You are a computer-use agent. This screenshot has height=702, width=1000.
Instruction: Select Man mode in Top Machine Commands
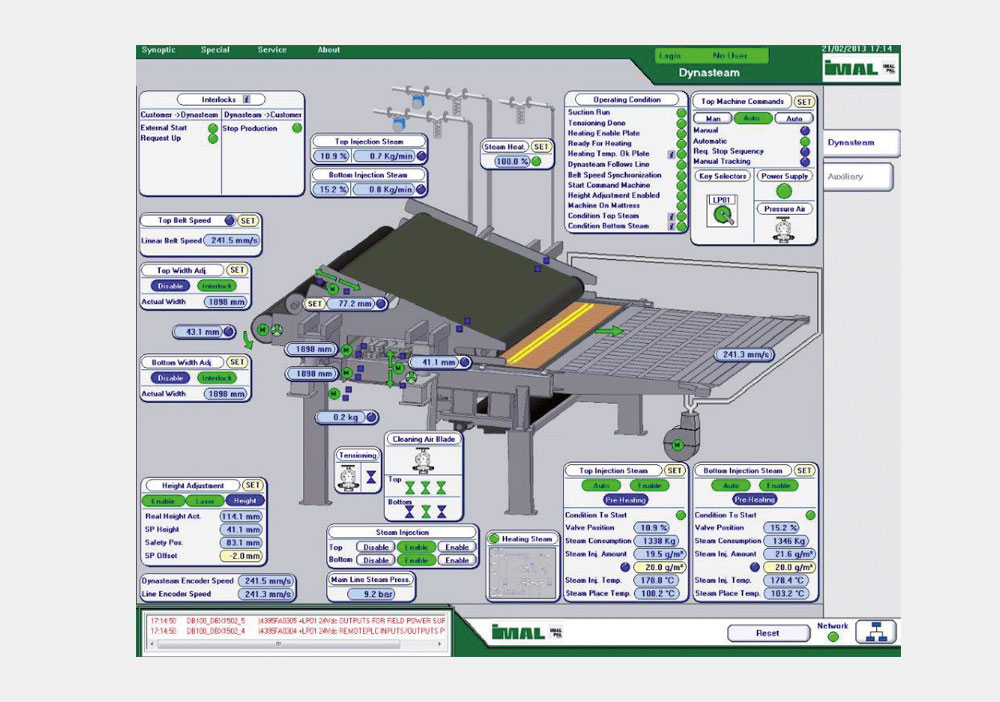pyautogui.click(x=713, y=119)
